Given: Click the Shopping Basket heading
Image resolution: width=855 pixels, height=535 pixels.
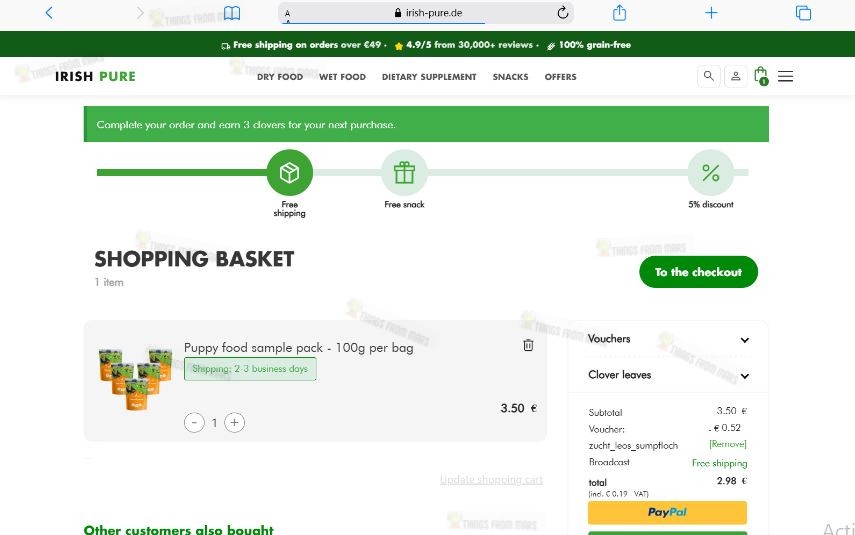Looking at the screenshot, I should coord(194,259).
